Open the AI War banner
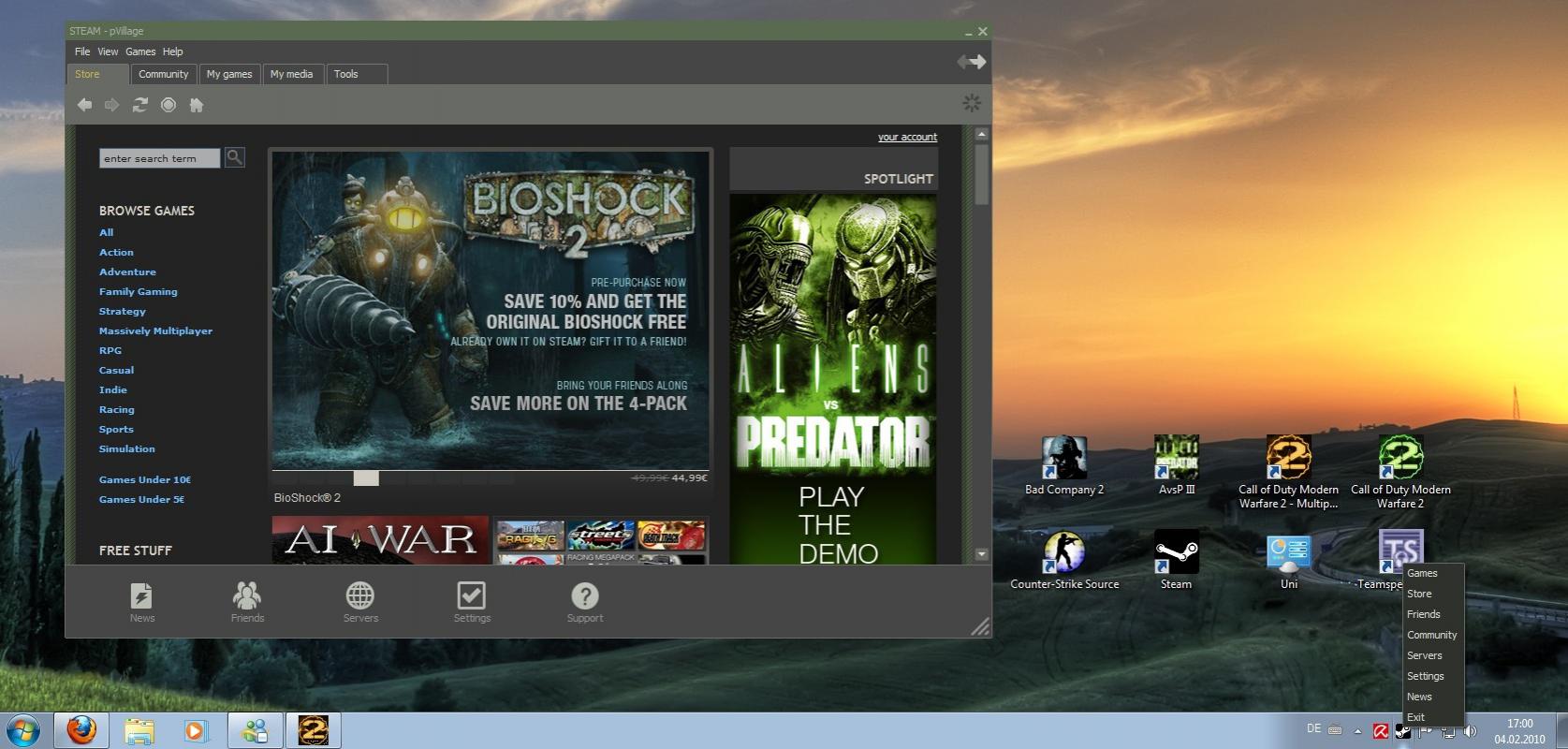This screenshot has height=749, width=1568. point(380,540)
